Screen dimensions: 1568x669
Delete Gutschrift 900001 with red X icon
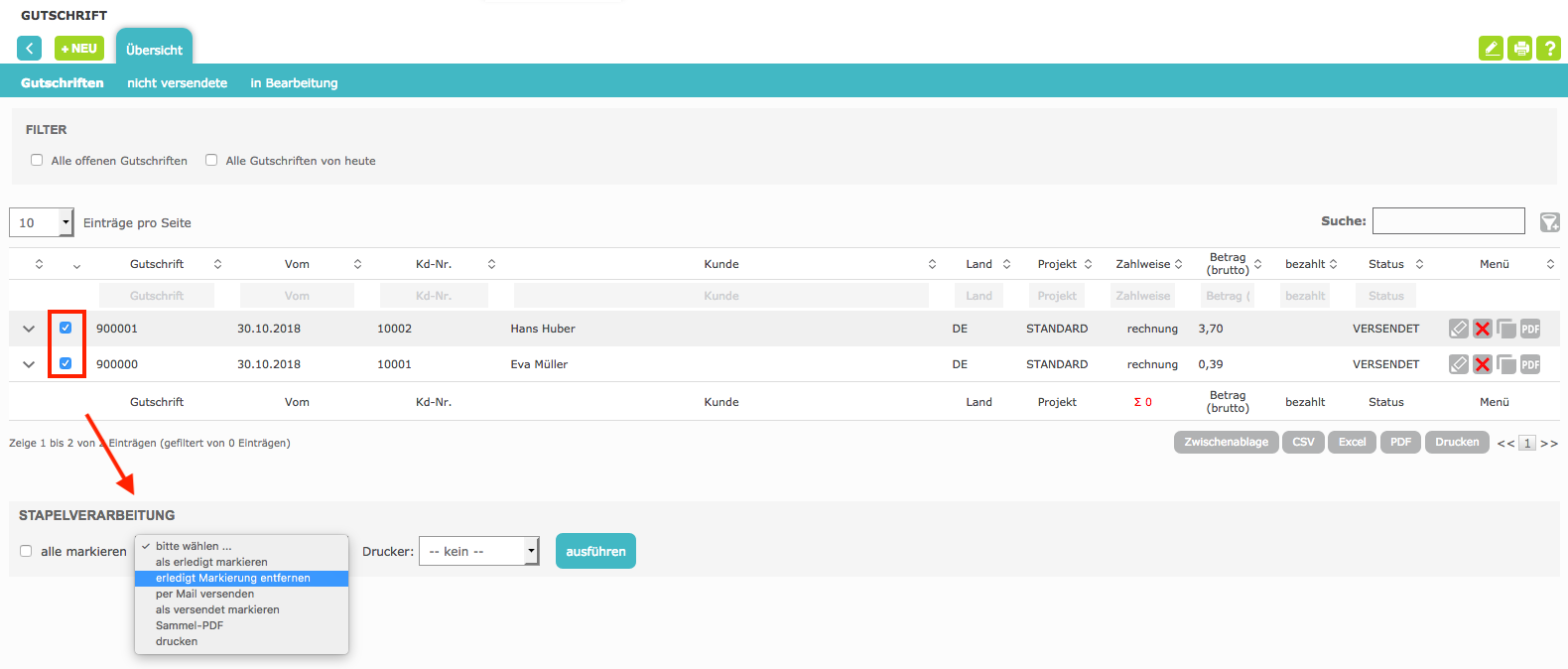(1482, 329)
